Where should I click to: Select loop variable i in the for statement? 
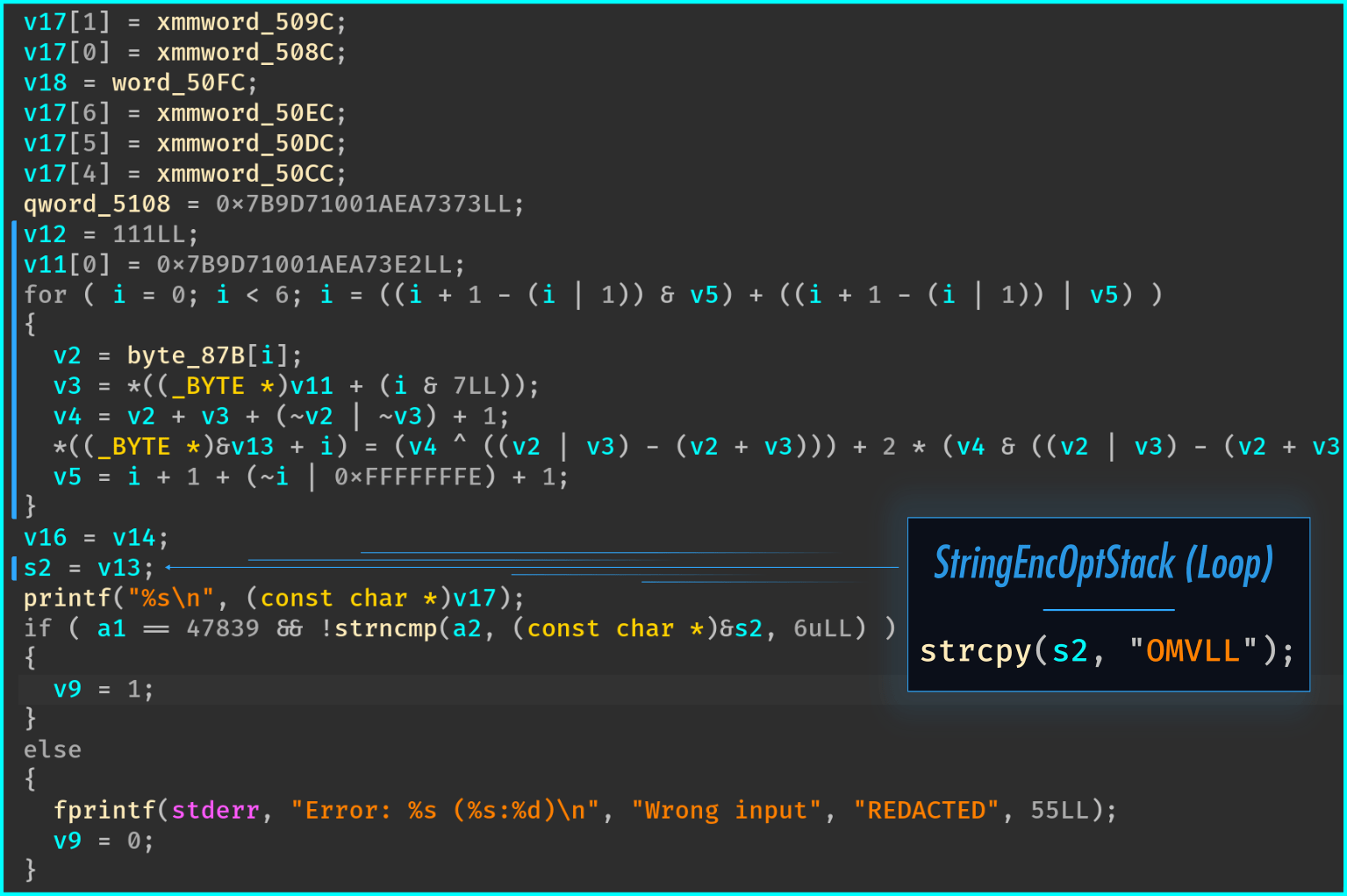point(118,294)
